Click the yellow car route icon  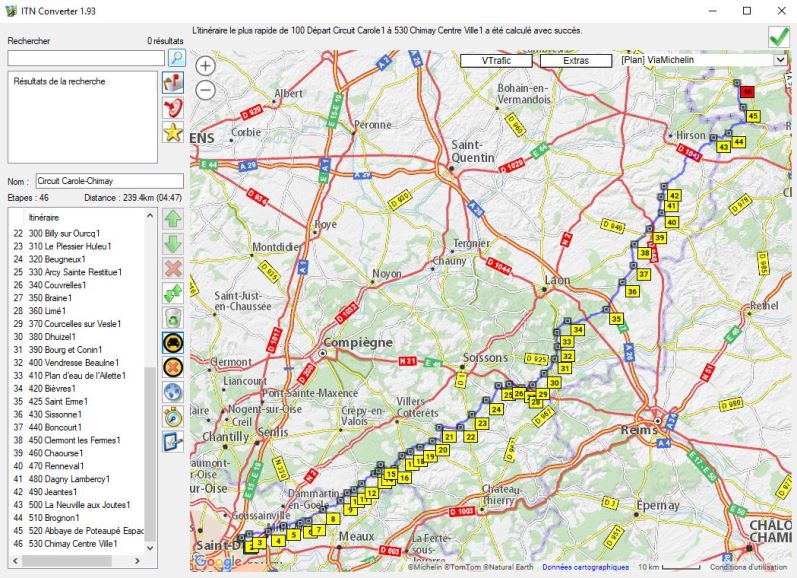[173, 343]
